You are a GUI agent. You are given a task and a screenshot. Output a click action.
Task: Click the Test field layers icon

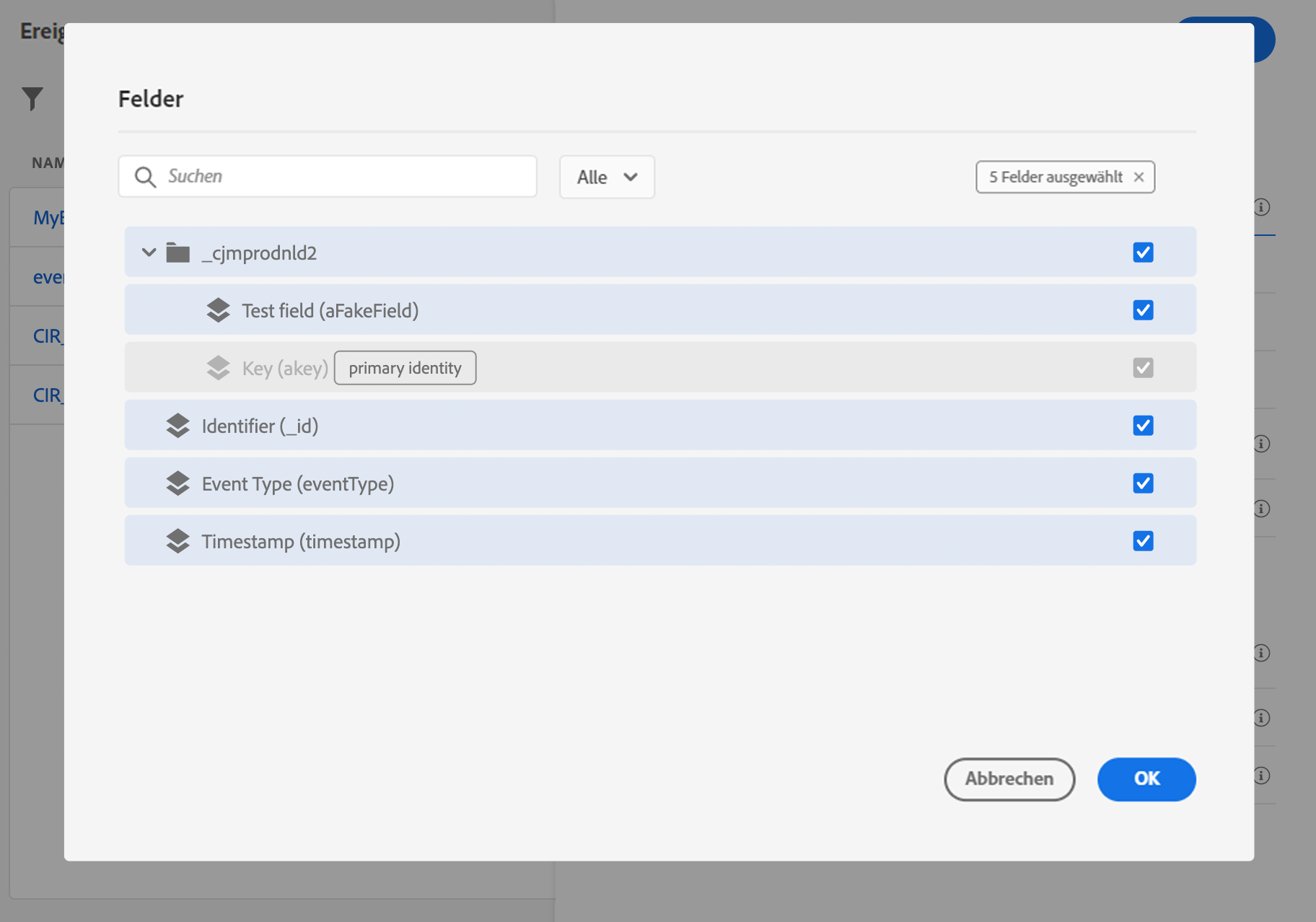click(218, 310)
